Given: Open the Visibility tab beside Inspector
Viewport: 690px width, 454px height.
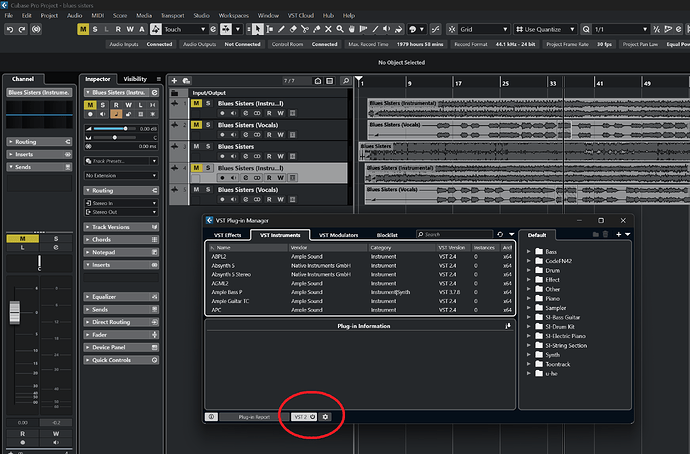Looking at the screenshot, I should tap(135, 79).
